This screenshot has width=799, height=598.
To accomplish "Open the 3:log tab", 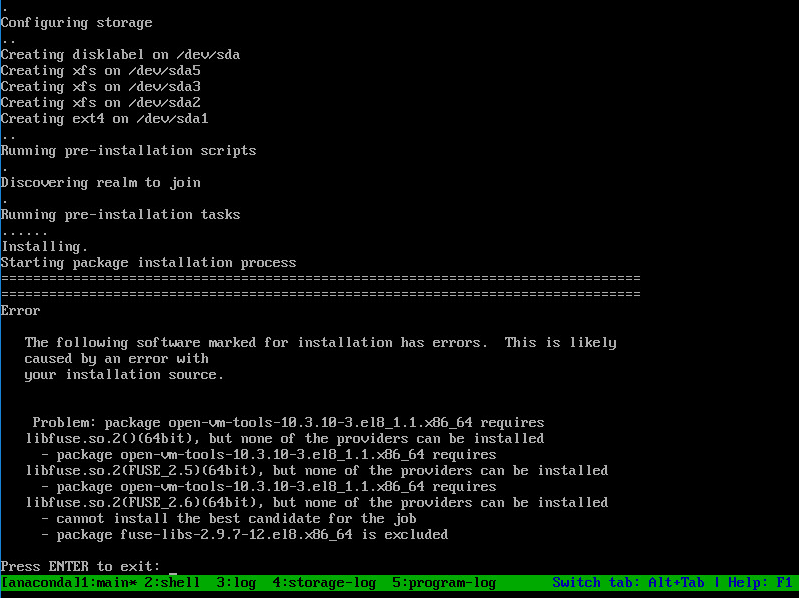I will pos(236,582).
